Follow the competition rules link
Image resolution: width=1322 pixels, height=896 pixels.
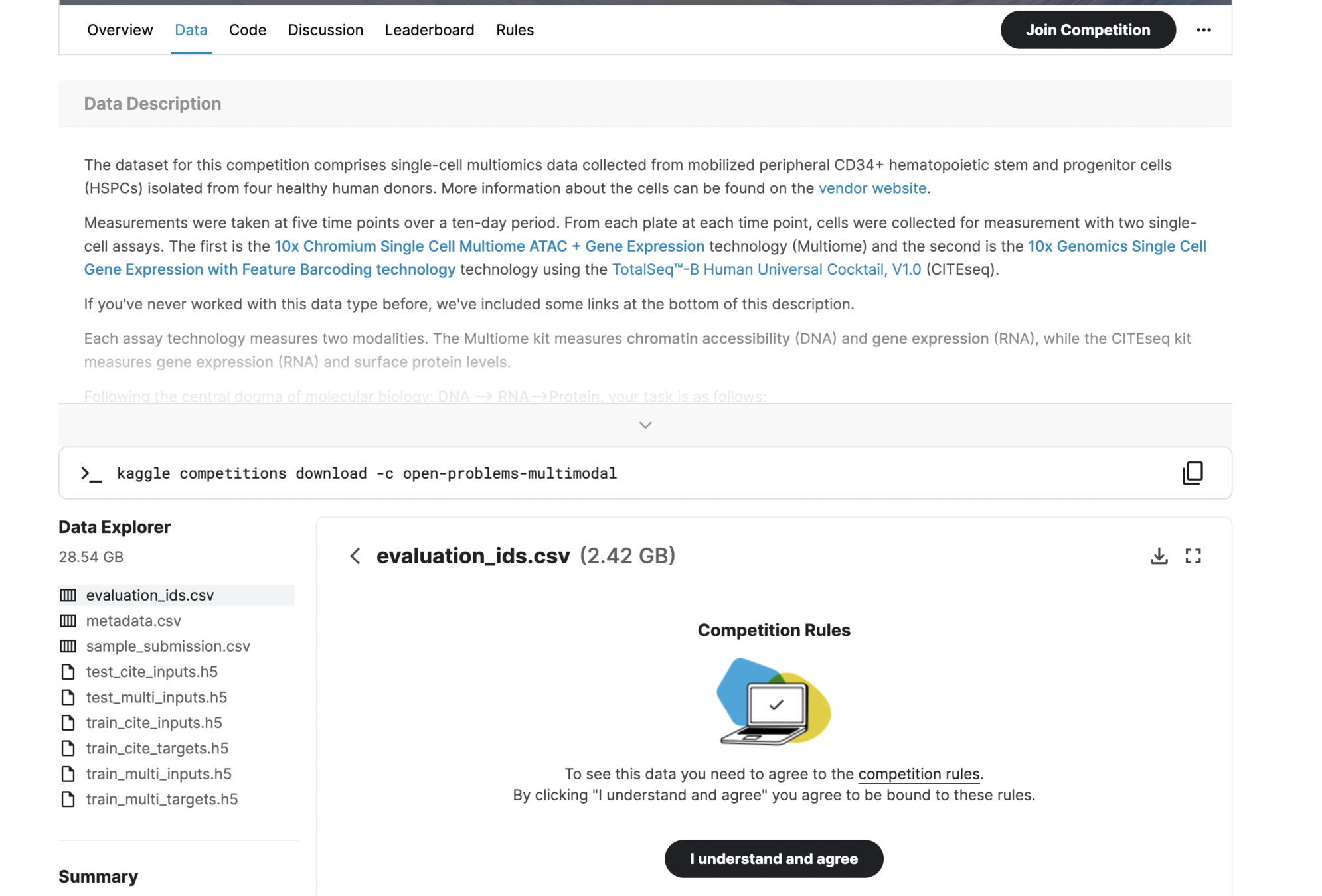[918, 774]
